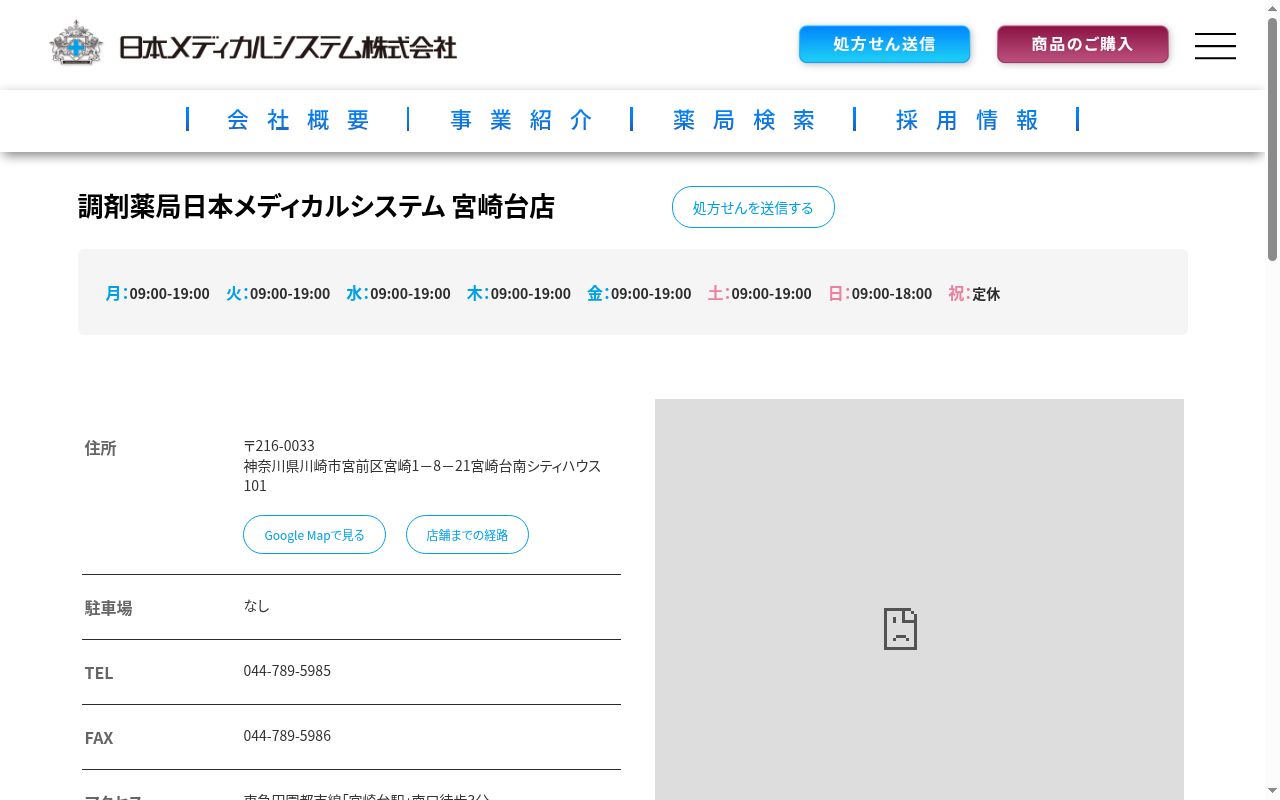Click the holiday entry 祝:定休
This screenshot has height=800, width=1280.
pos(974,293)
